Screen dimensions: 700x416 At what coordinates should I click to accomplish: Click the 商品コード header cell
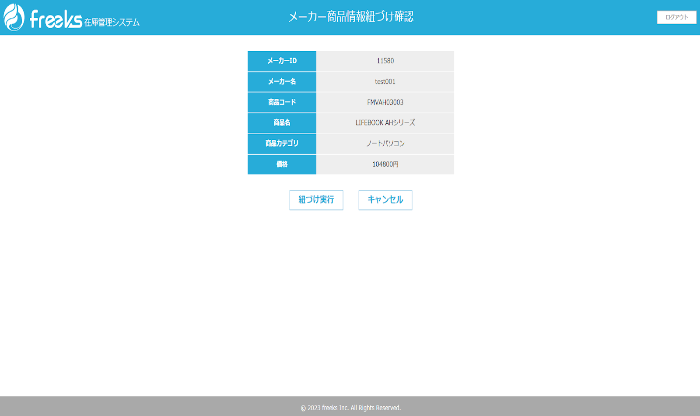(282, 102)
